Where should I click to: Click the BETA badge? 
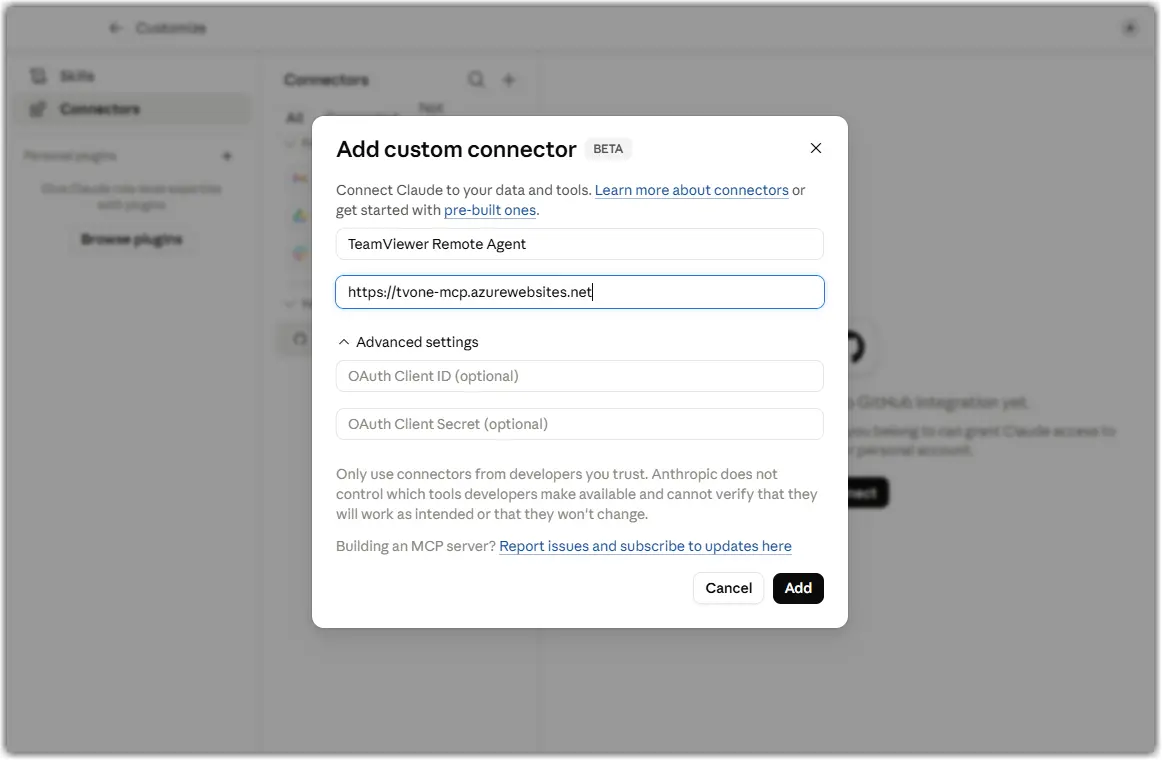(x=608, y=149)
